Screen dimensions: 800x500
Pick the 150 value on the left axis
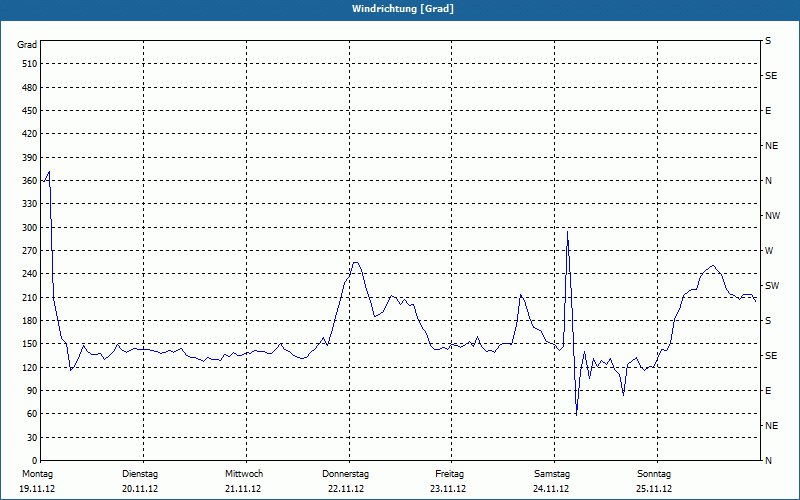pos(30,343)
